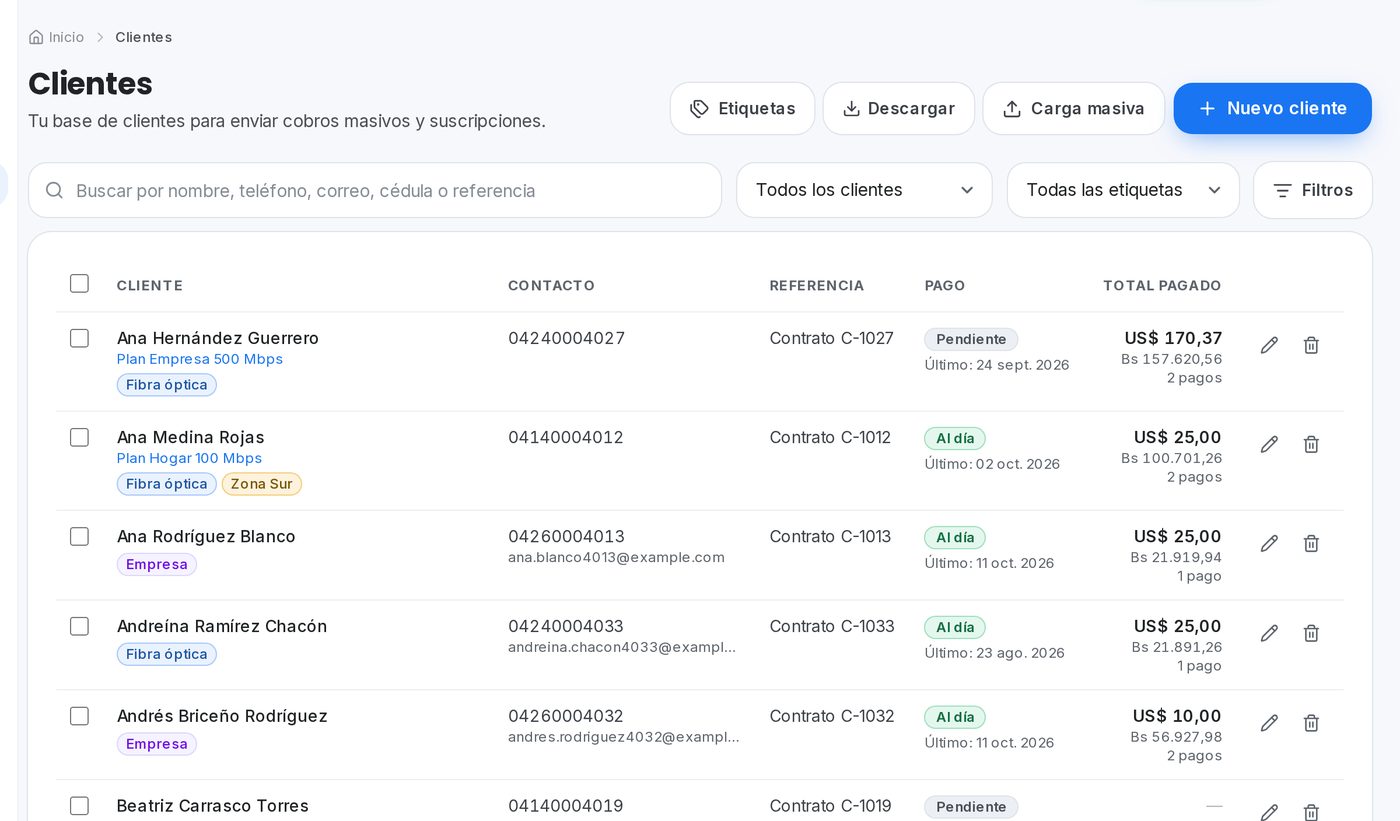
Task: Download clients with Descargar button
Action: click(x=898, y=108)
